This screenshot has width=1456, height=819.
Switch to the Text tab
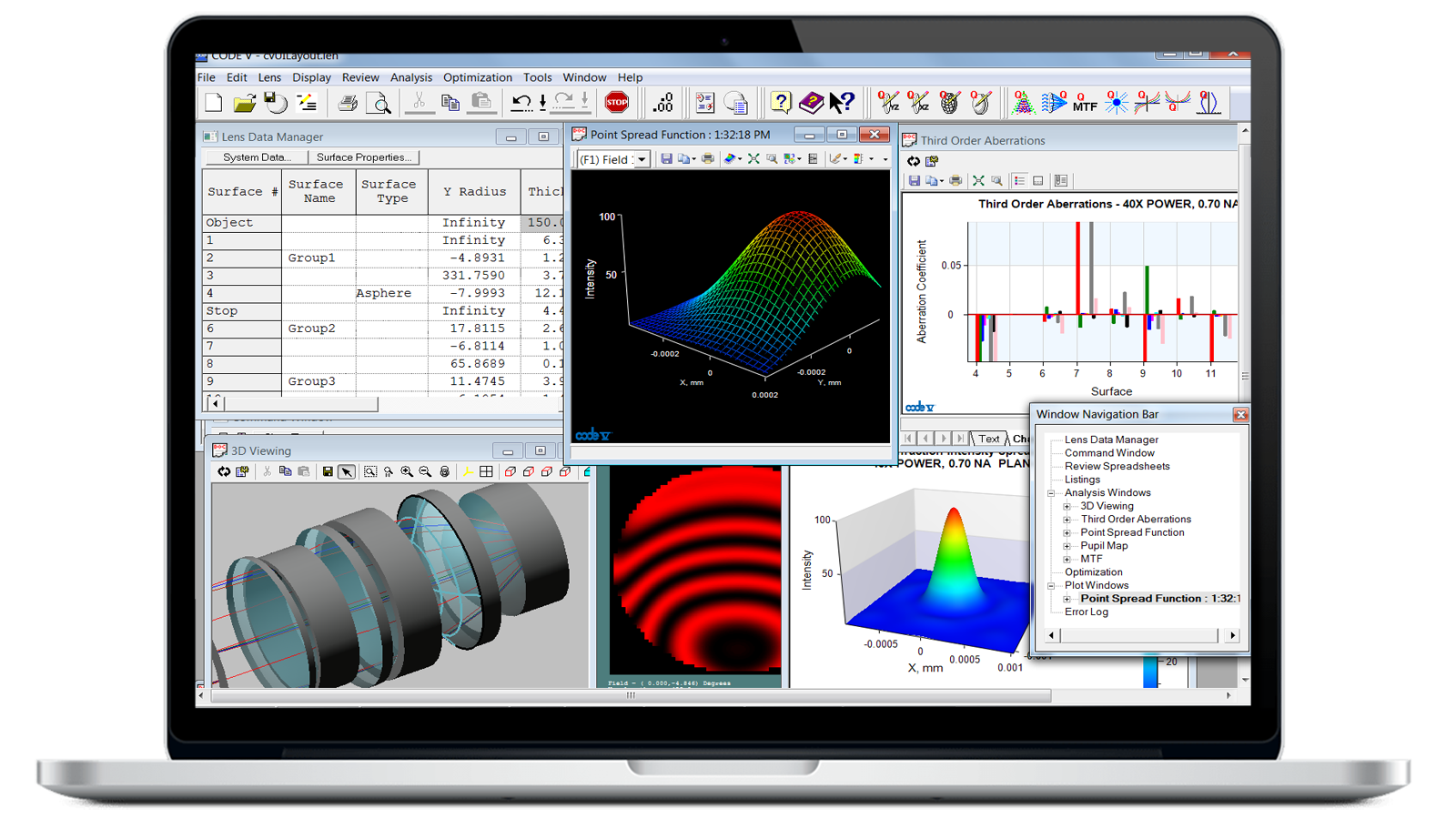(x=988, y=439)
